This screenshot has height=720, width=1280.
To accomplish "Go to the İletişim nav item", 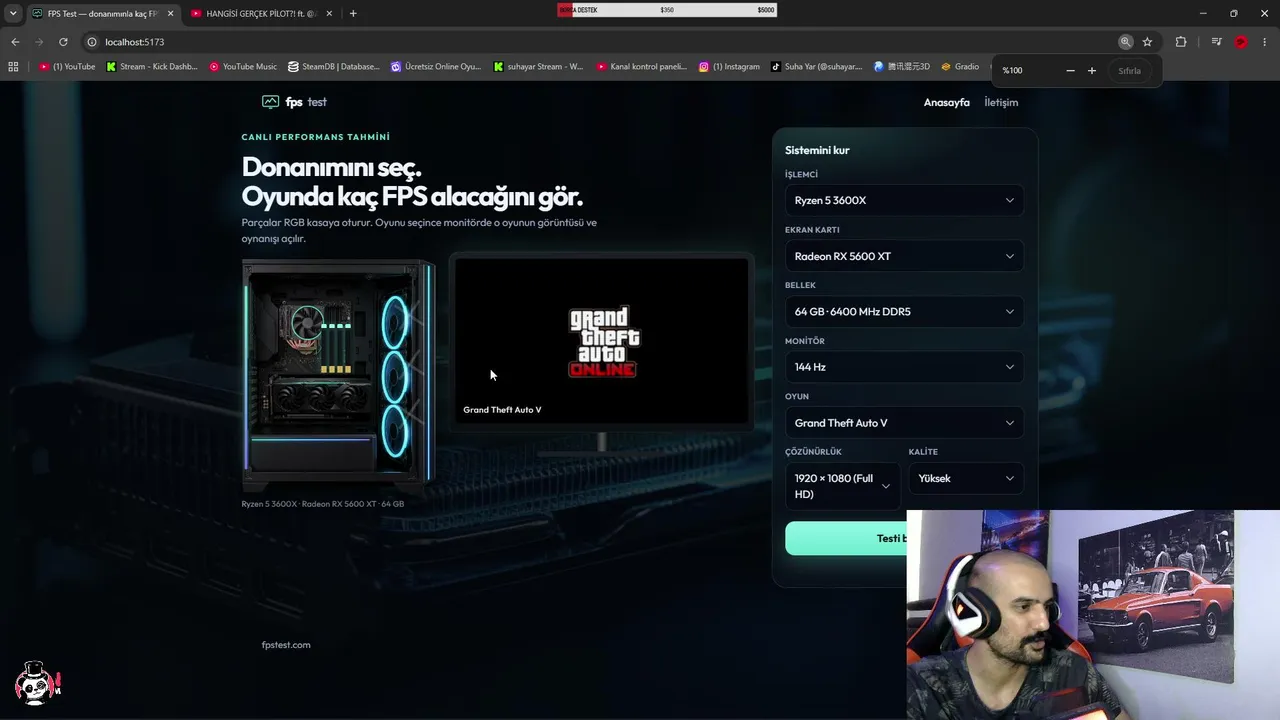I will [1001, 102].
